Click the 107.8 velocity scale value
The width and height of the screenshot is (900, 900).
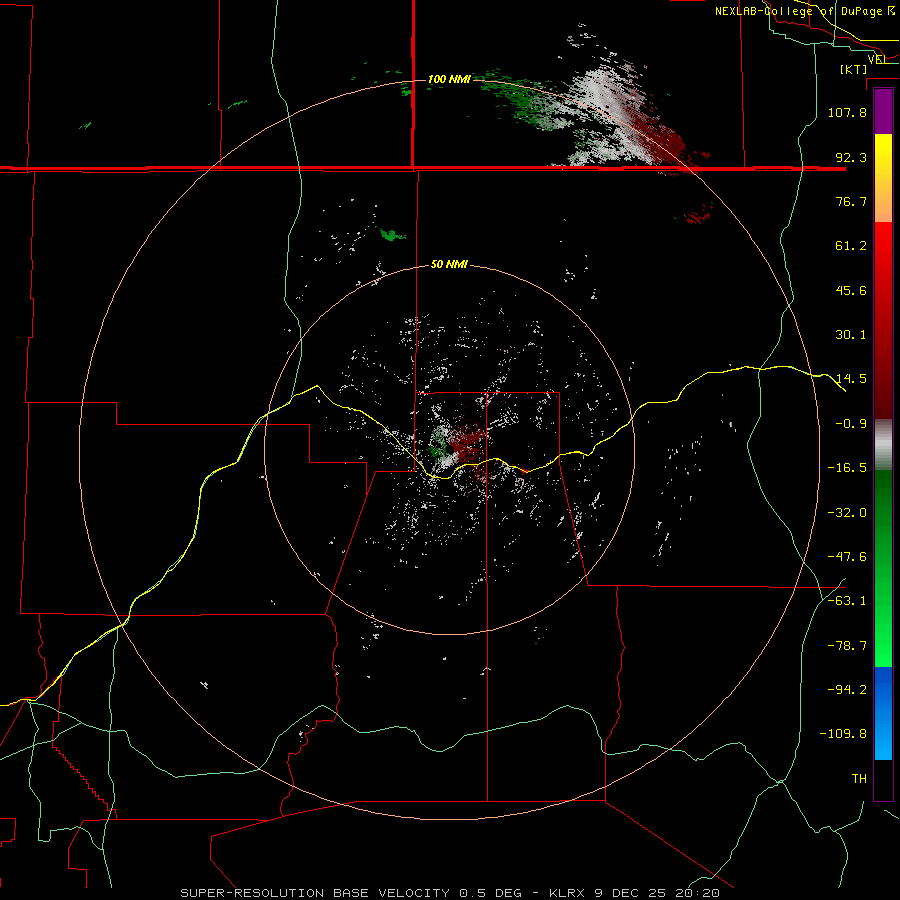click(847, 112)
